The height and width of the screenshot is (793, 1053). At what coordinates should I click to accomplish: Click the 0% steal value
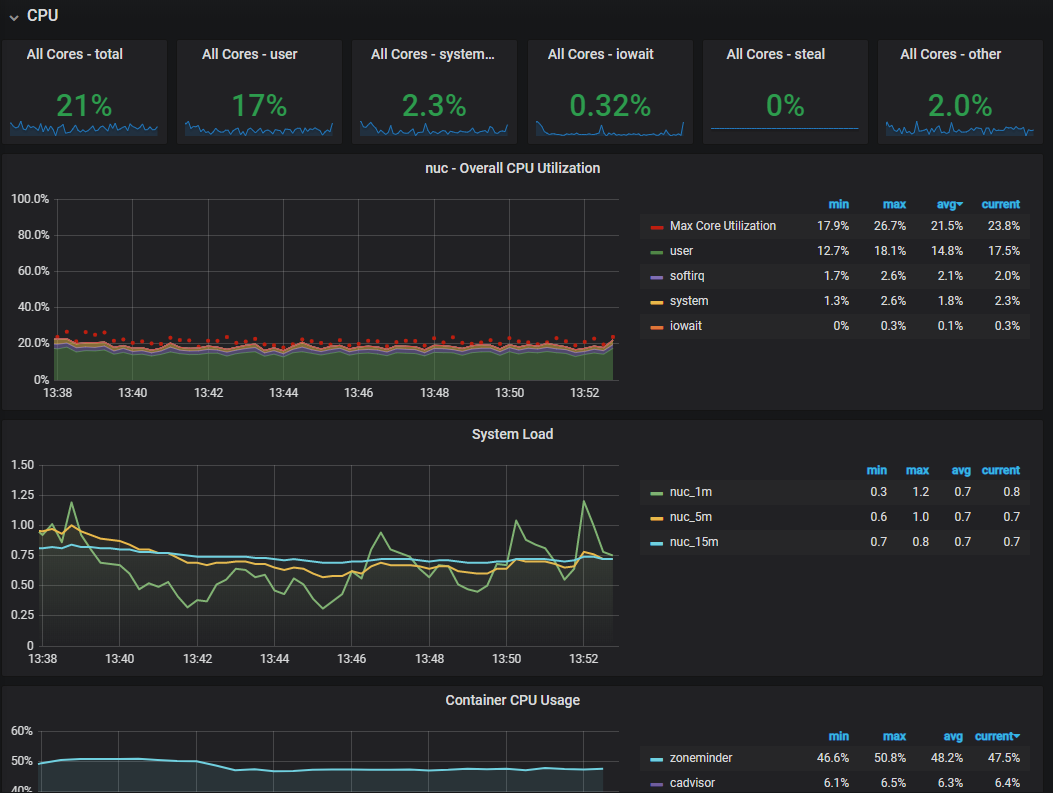[x=785, y=105]
